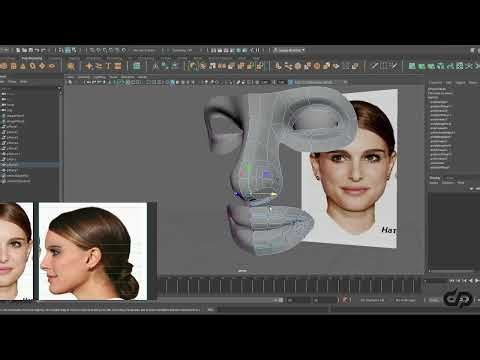Select imagePlane2 in the Outliner
The image size is (480, 360).
coord(13,121)
